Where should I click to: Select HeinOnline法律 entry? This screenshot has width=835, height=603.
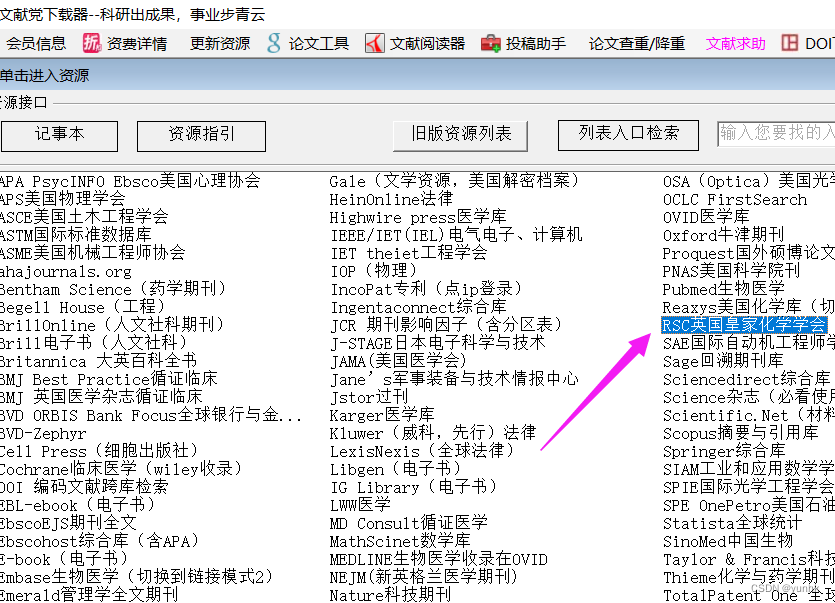click(391, 199)
